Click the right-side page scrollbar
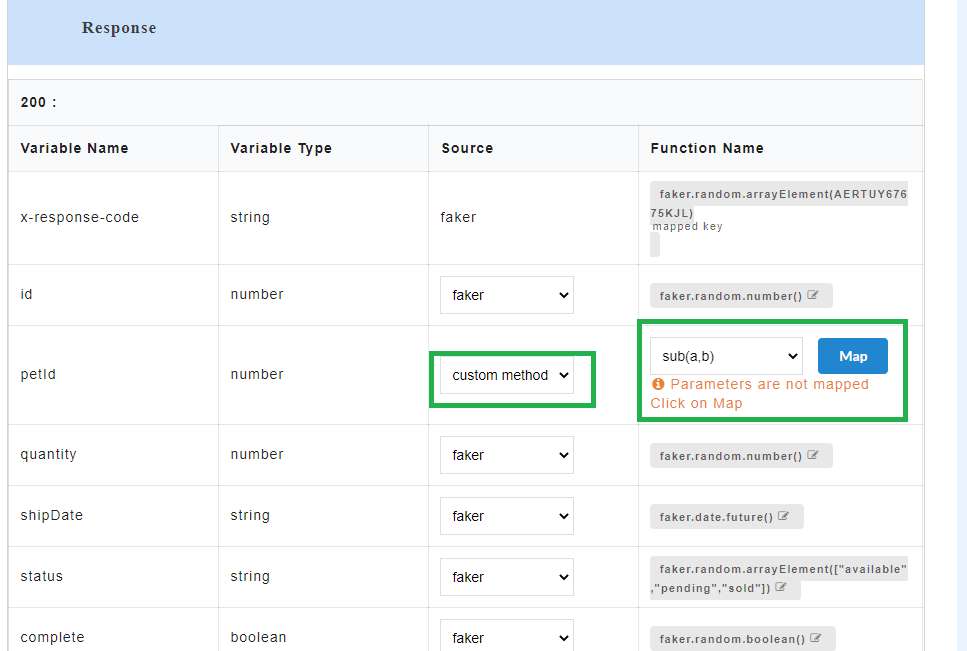 pos(959,325)
